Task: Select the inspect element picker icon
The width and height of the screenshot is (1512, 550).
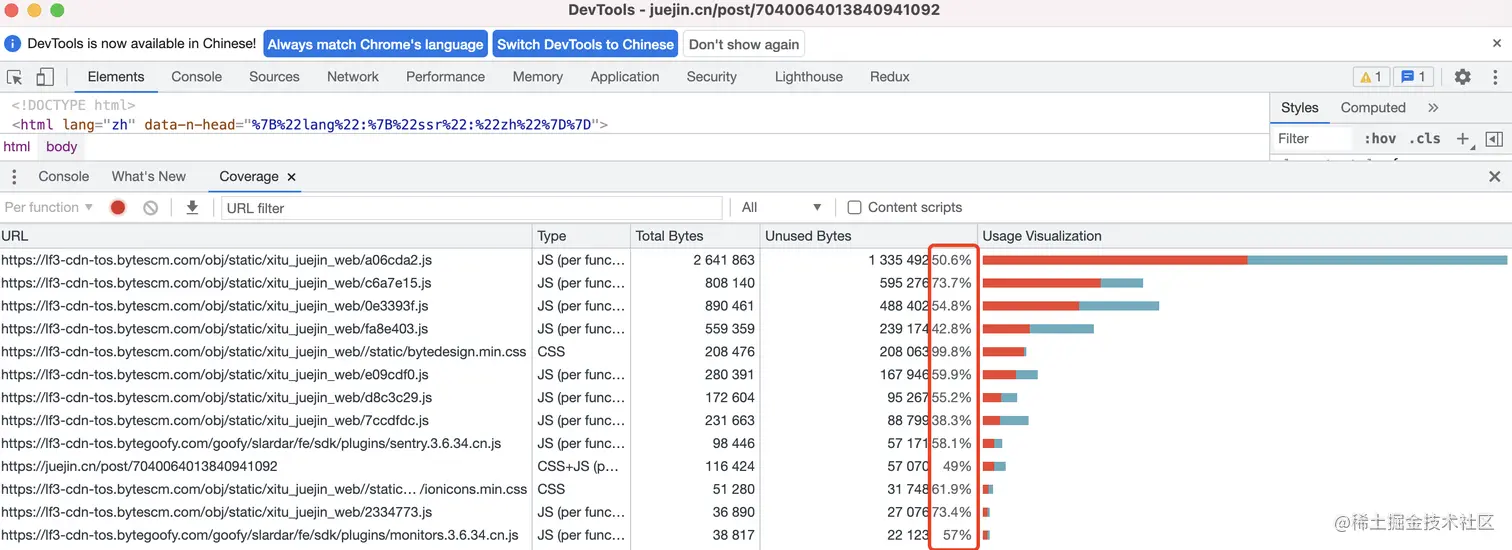Action: click(x=15, y=77)
